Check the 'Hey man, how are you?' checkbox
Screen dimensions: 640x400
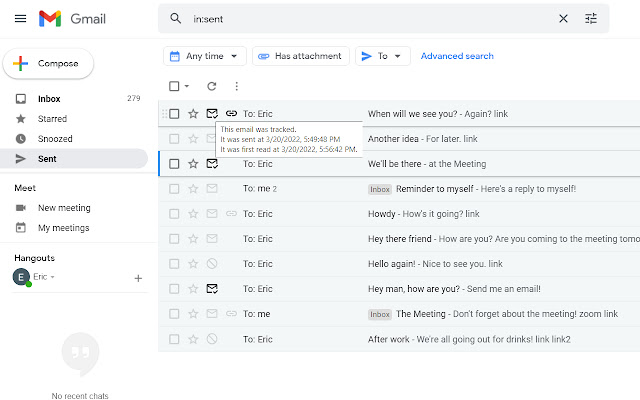click(174, 289)
